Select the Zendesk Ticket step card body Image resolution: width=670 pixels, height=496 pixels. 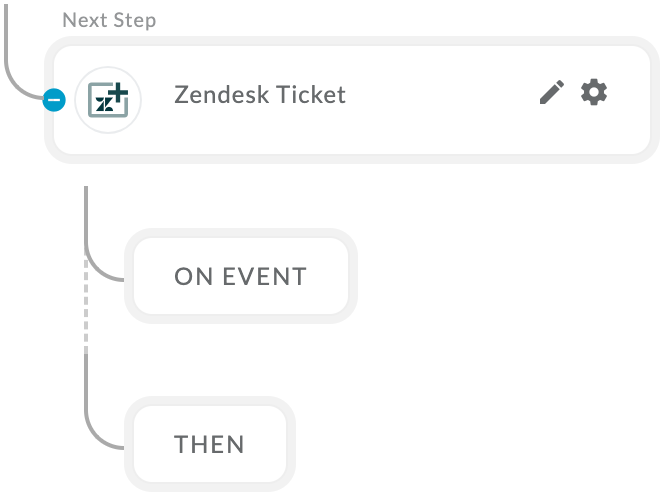[x=352, y=100]
